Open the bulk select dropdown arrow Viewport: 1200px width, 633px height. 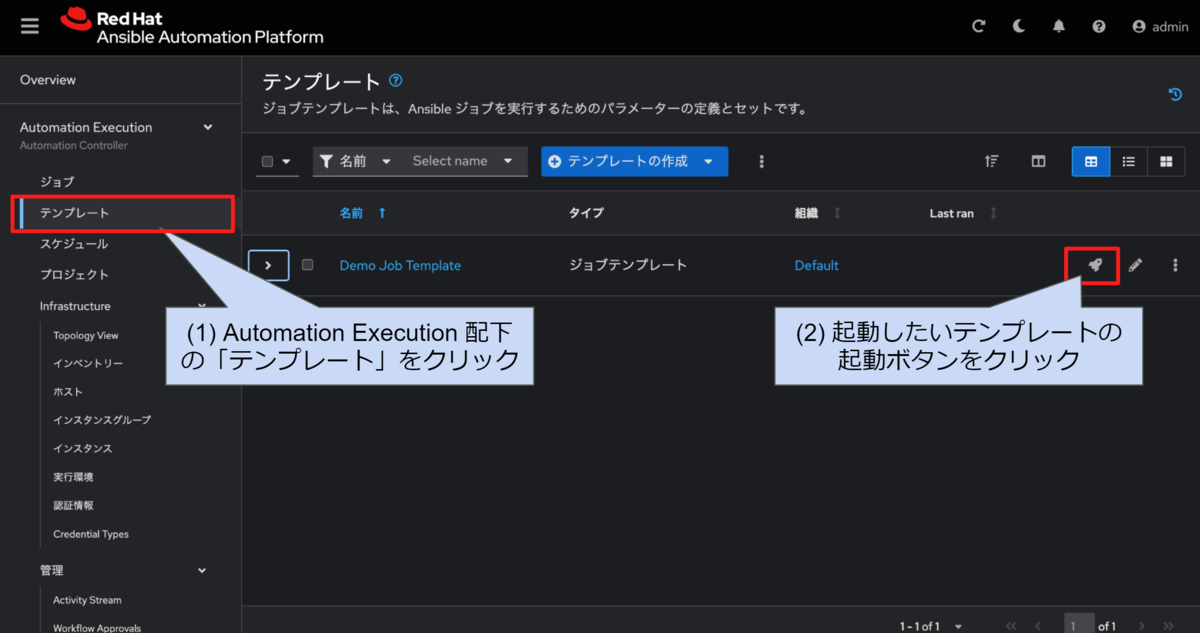[x=287, y=161]
